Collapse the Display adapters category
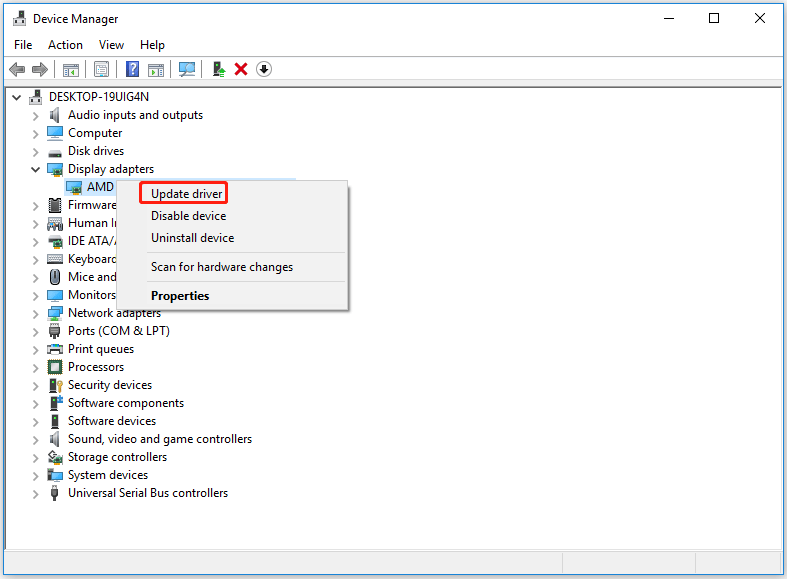Viewport: 787px width, 579px height. coord(36,169)
